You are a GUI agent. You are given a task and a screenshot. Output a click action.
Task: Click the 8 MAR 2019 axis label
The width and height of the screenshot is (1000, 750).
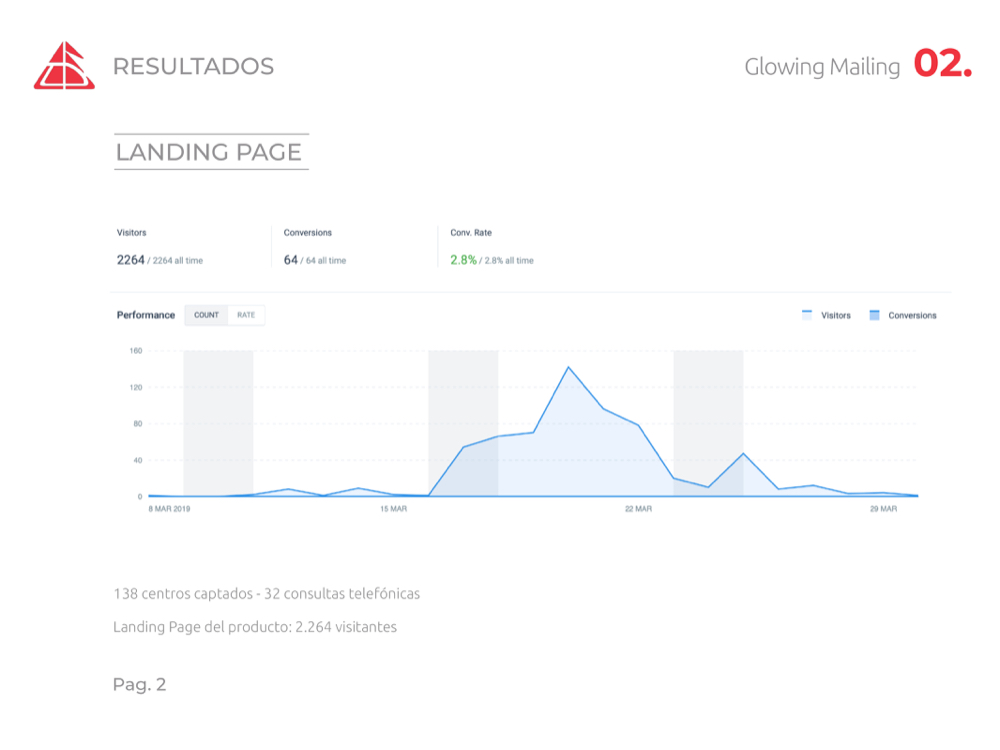170,509
